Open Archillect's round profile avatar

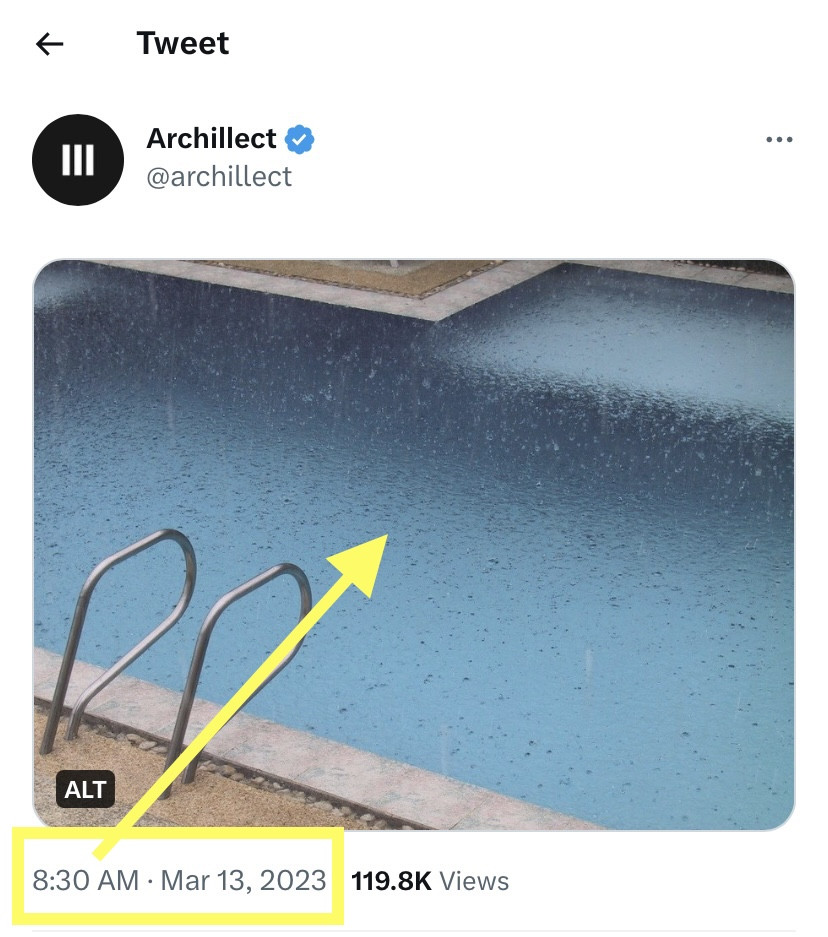point(78,160)
